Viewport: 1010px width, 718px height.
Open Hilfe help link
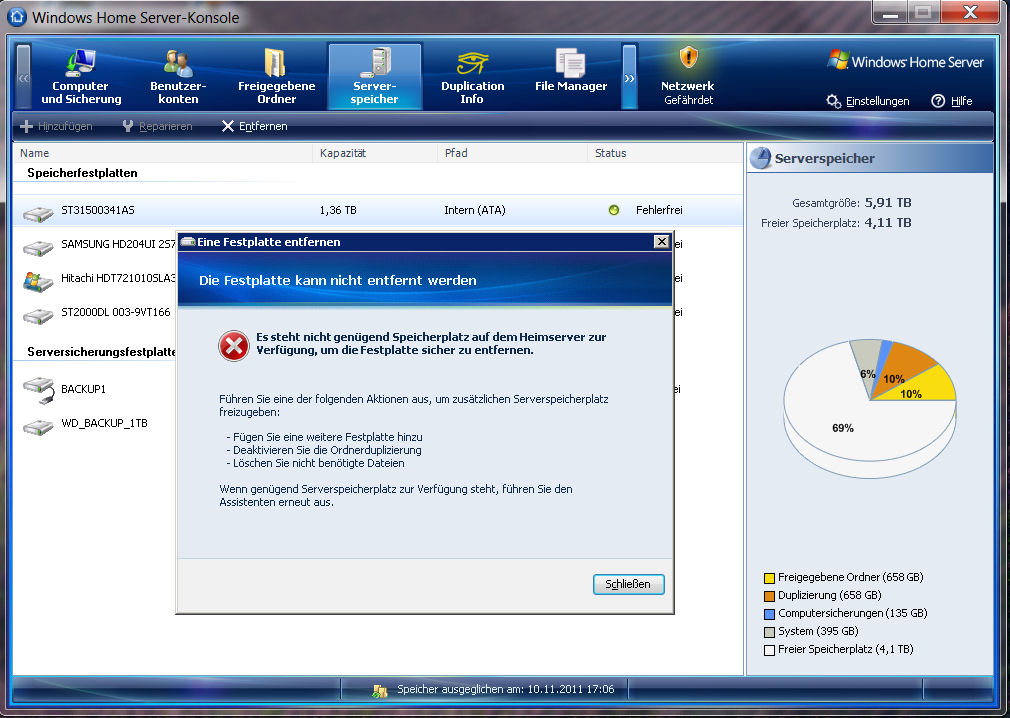951,101
